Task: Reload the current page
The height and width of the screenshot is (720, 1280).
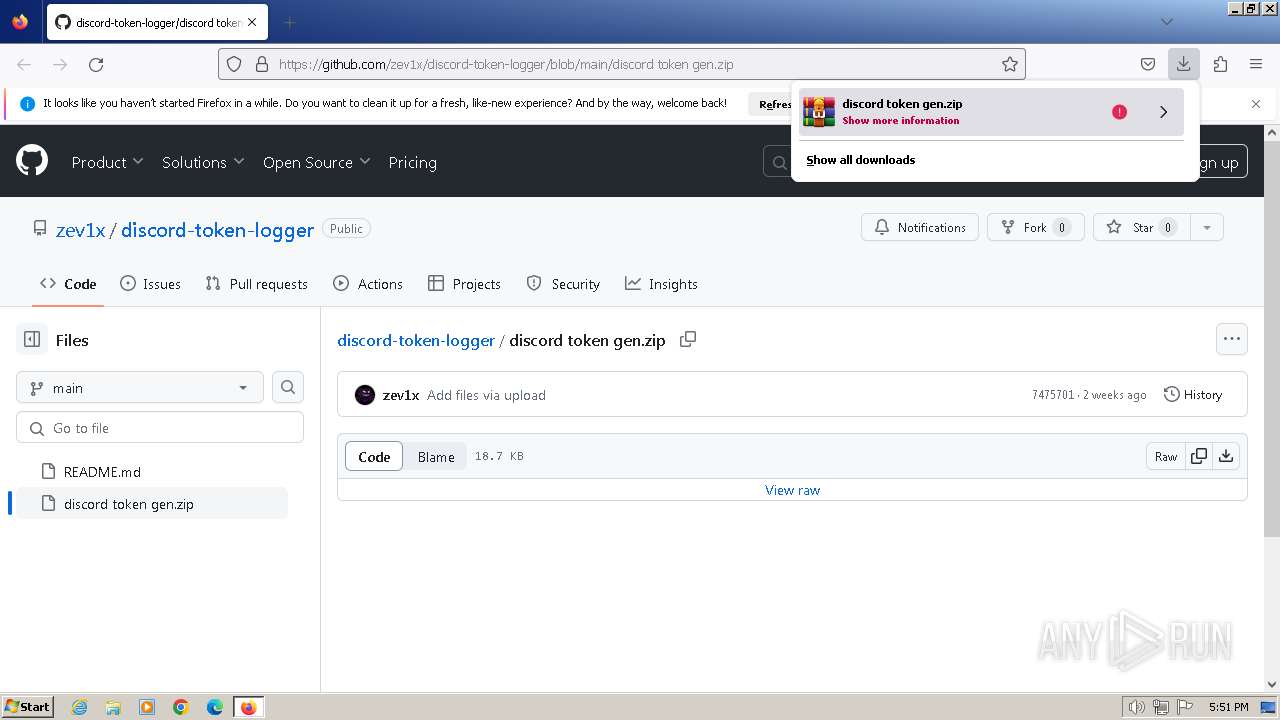Action: (96, 64)
